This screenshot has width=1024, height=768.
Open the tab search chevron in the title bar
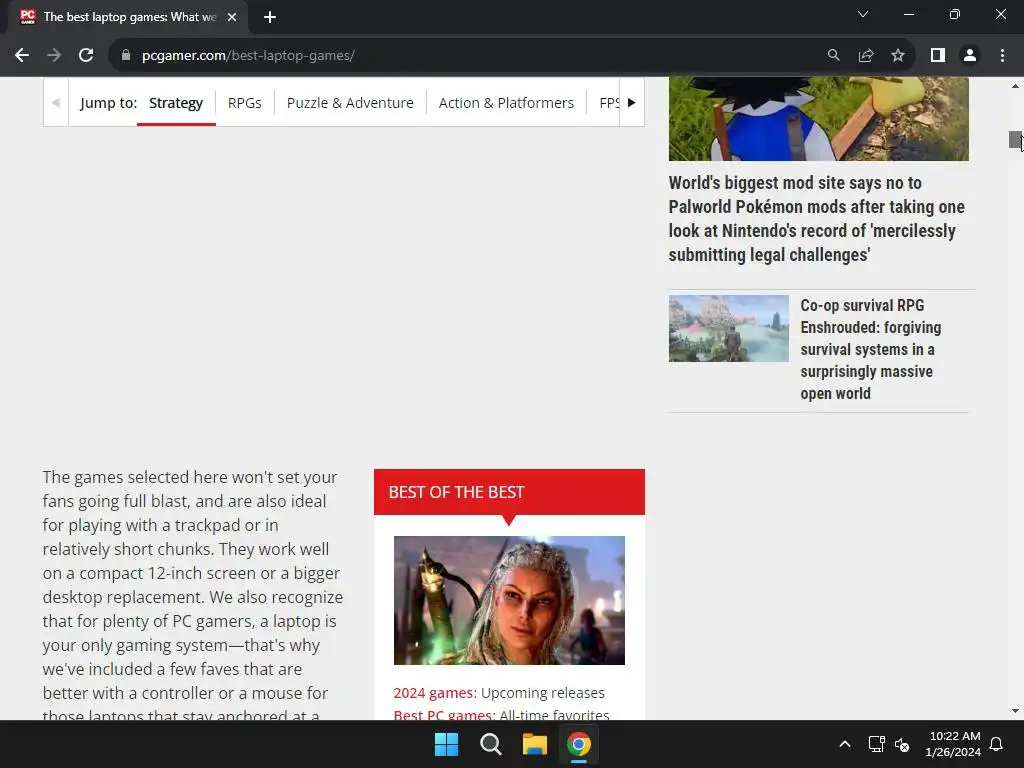[x=863, y=14]
